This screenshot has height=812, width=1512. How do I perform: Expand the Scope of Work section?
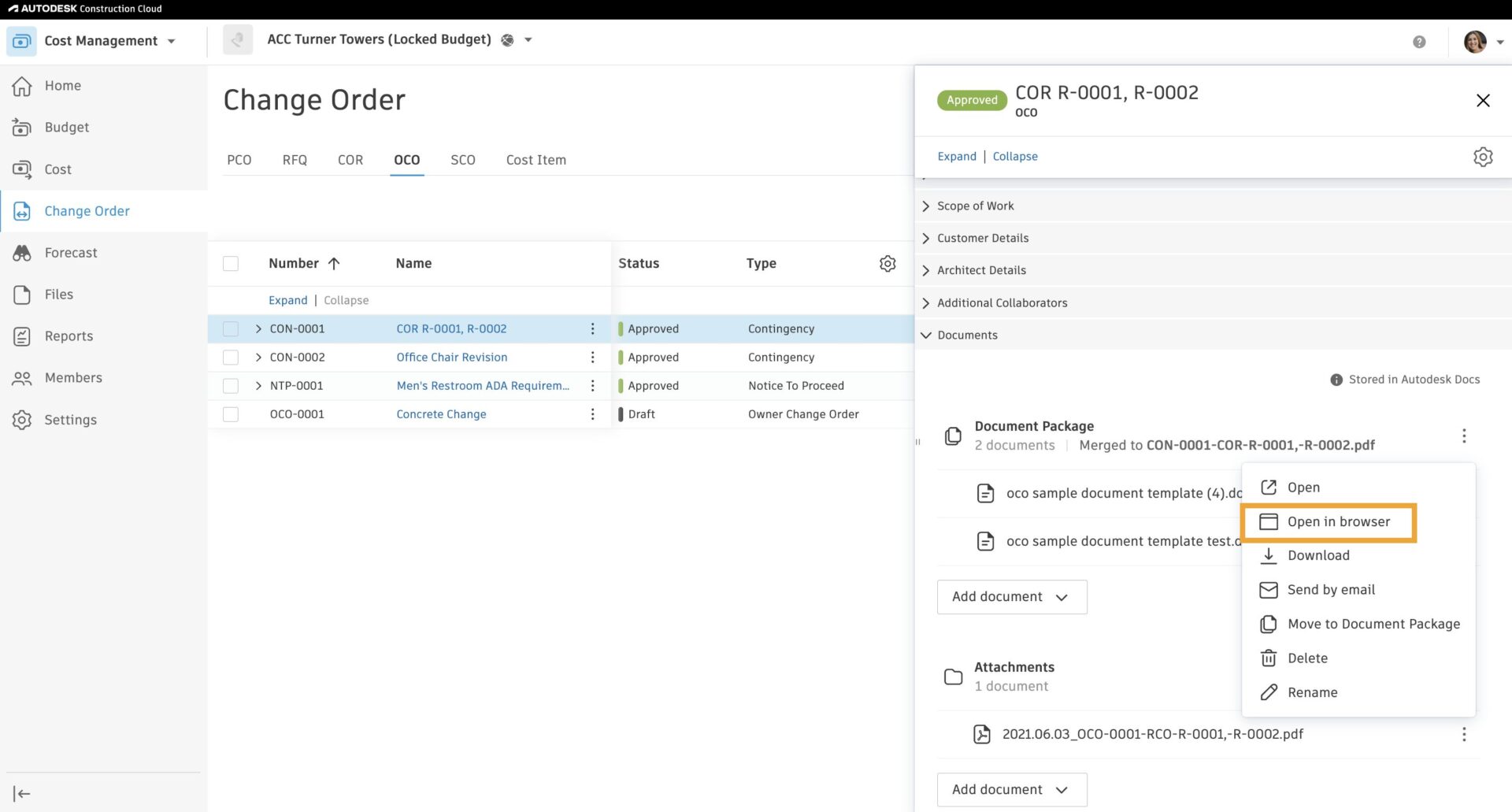click(x=1213, y=206)
